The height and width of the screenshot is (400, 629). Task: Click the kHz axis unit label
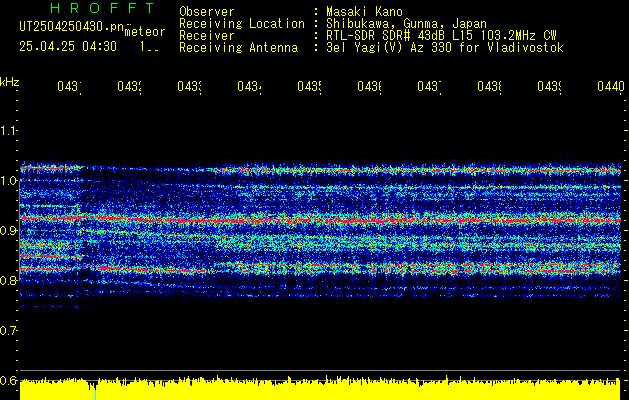10,82
